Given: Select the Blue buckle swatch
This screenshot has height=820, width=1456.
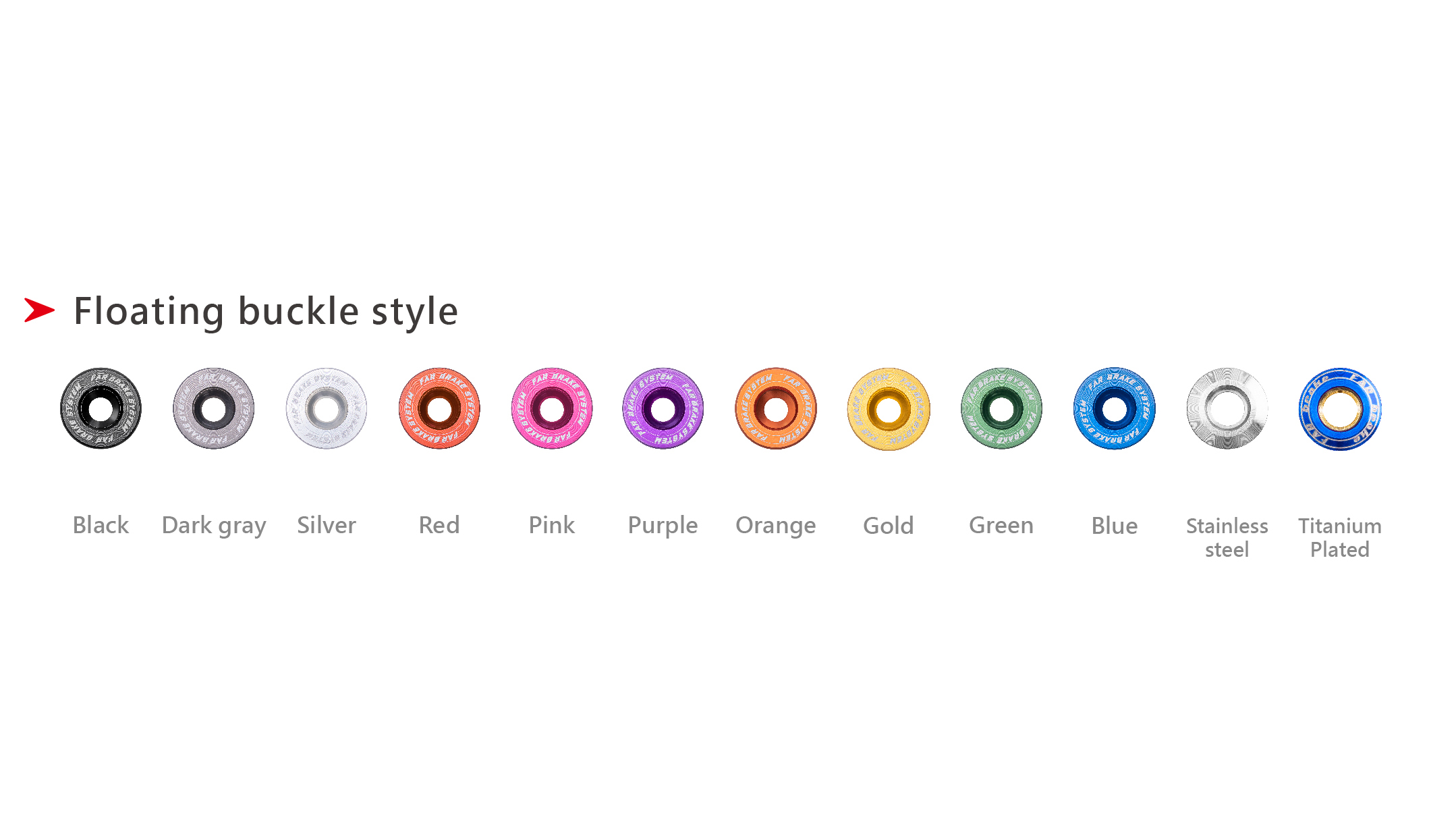Looking at the screenshot, I should tap(1115, 408).
